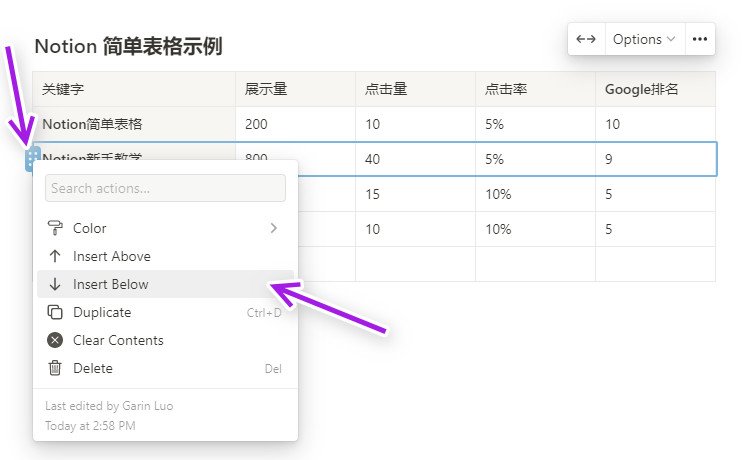The image size is (748, 460).
Task: Choose Insert Above
Action: point(165,256)
